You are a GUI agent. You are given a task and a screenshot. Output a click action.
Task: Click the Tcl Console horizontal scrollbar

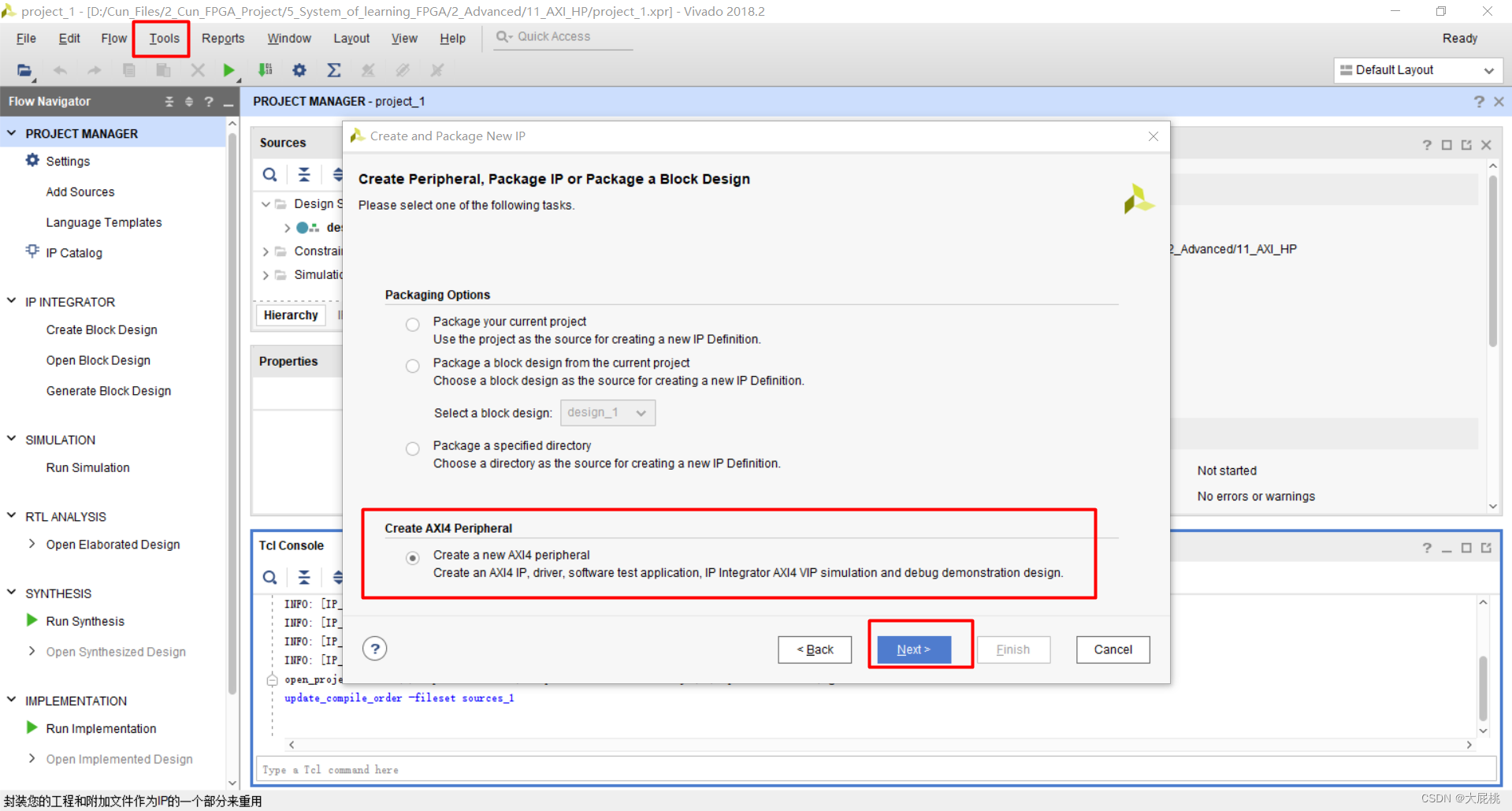879,745
